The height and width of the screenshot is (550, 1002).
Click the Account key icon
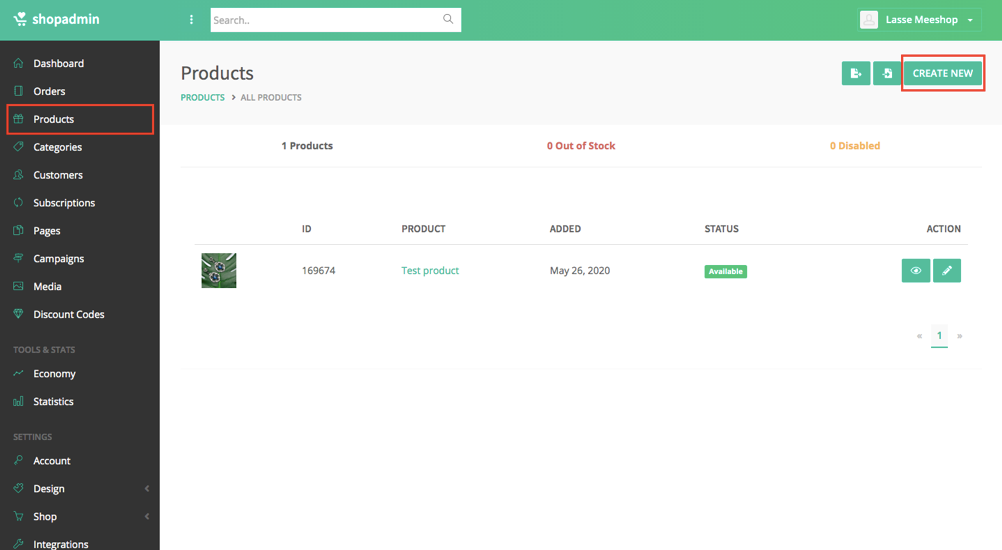click(19, 460)
